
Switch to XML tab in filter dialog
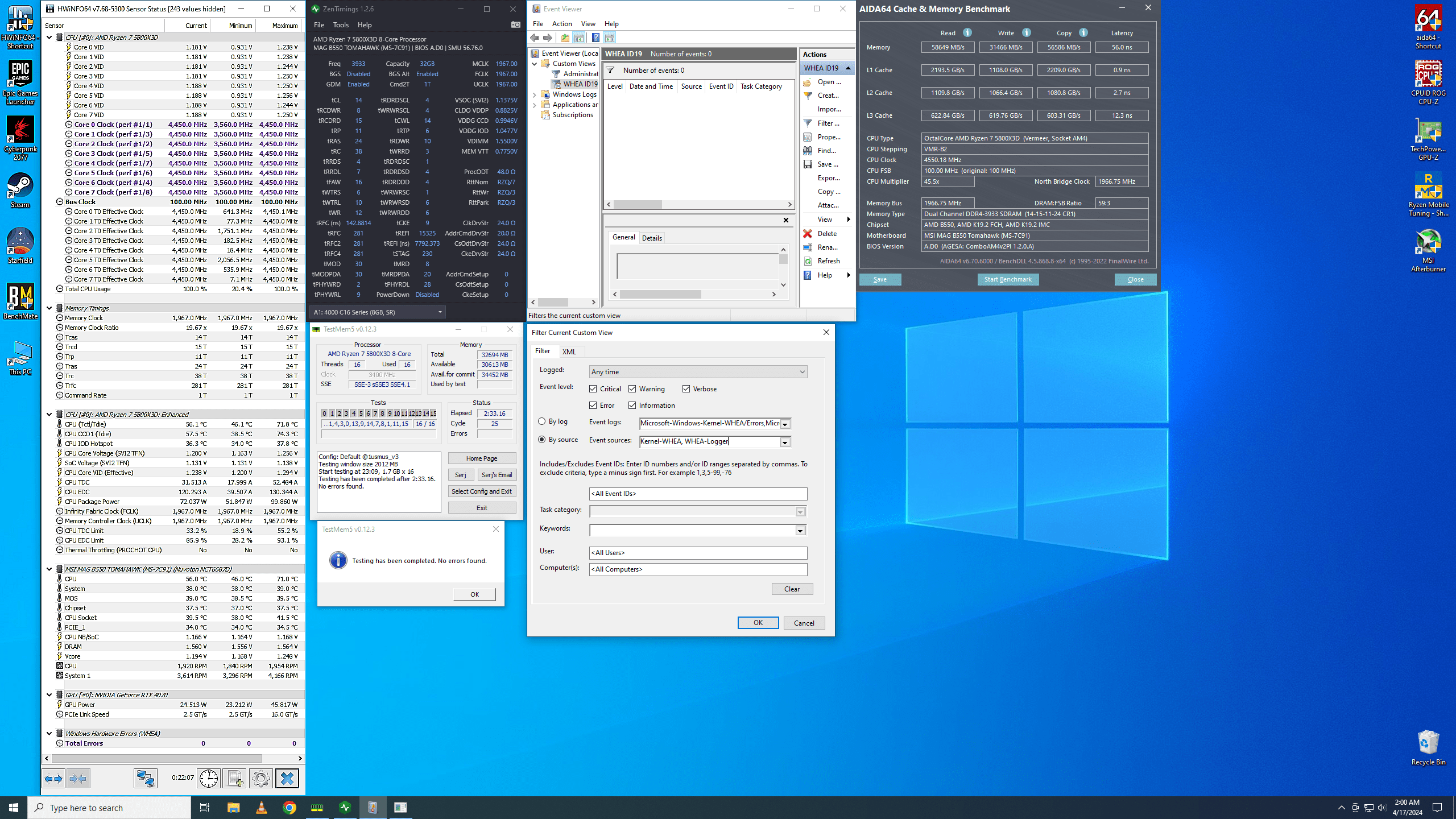569,352
